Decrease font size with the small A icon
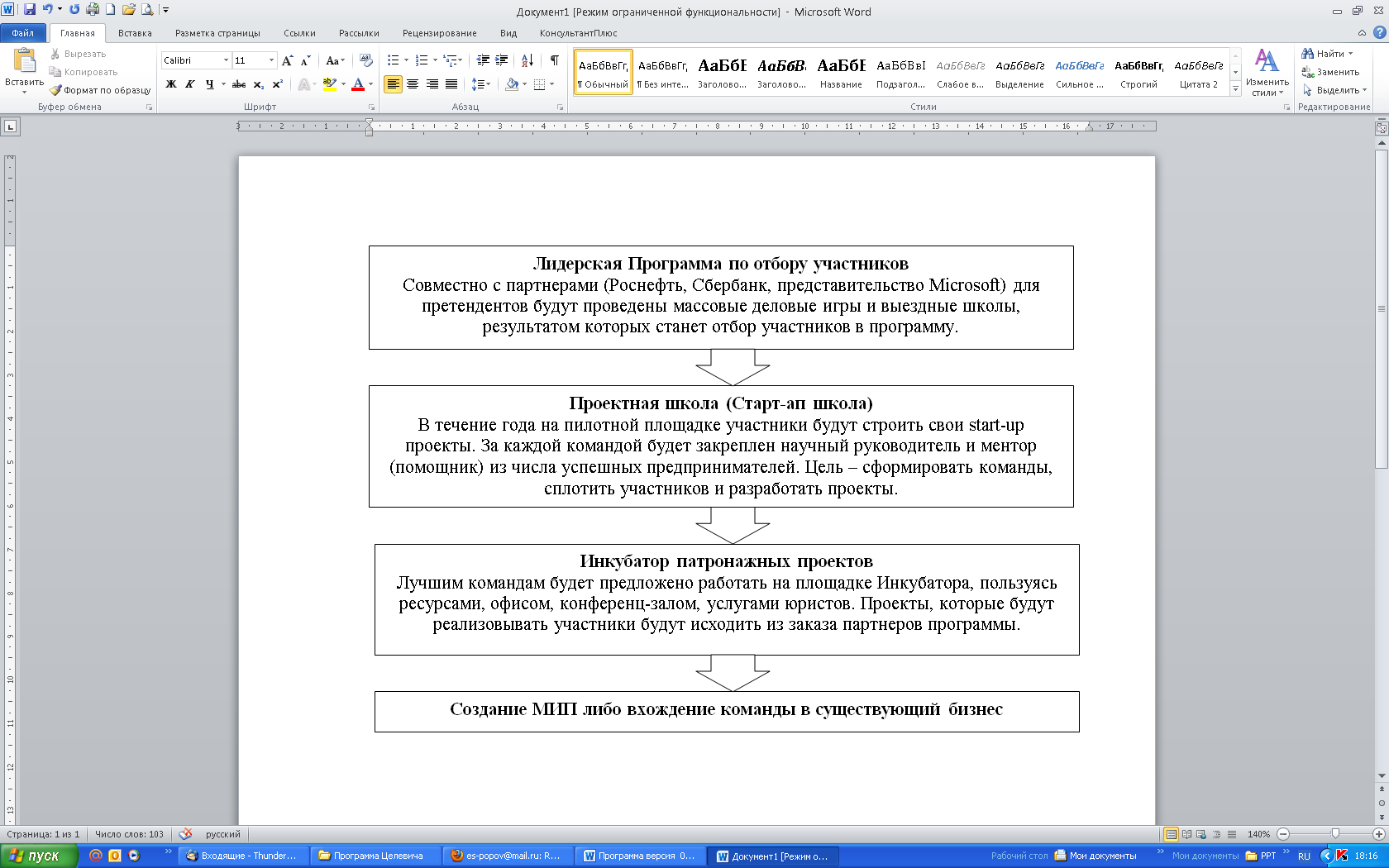 coord(305,60)
